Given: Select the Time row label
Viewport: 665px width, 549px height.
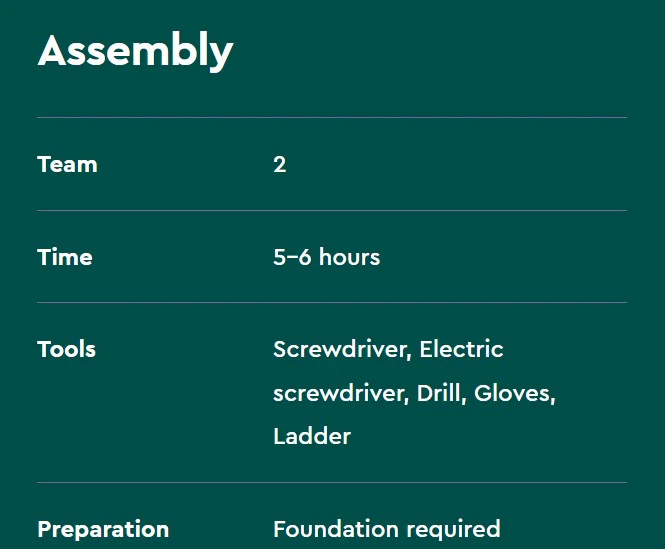Looking at the screenshot, I should (65, 257).
